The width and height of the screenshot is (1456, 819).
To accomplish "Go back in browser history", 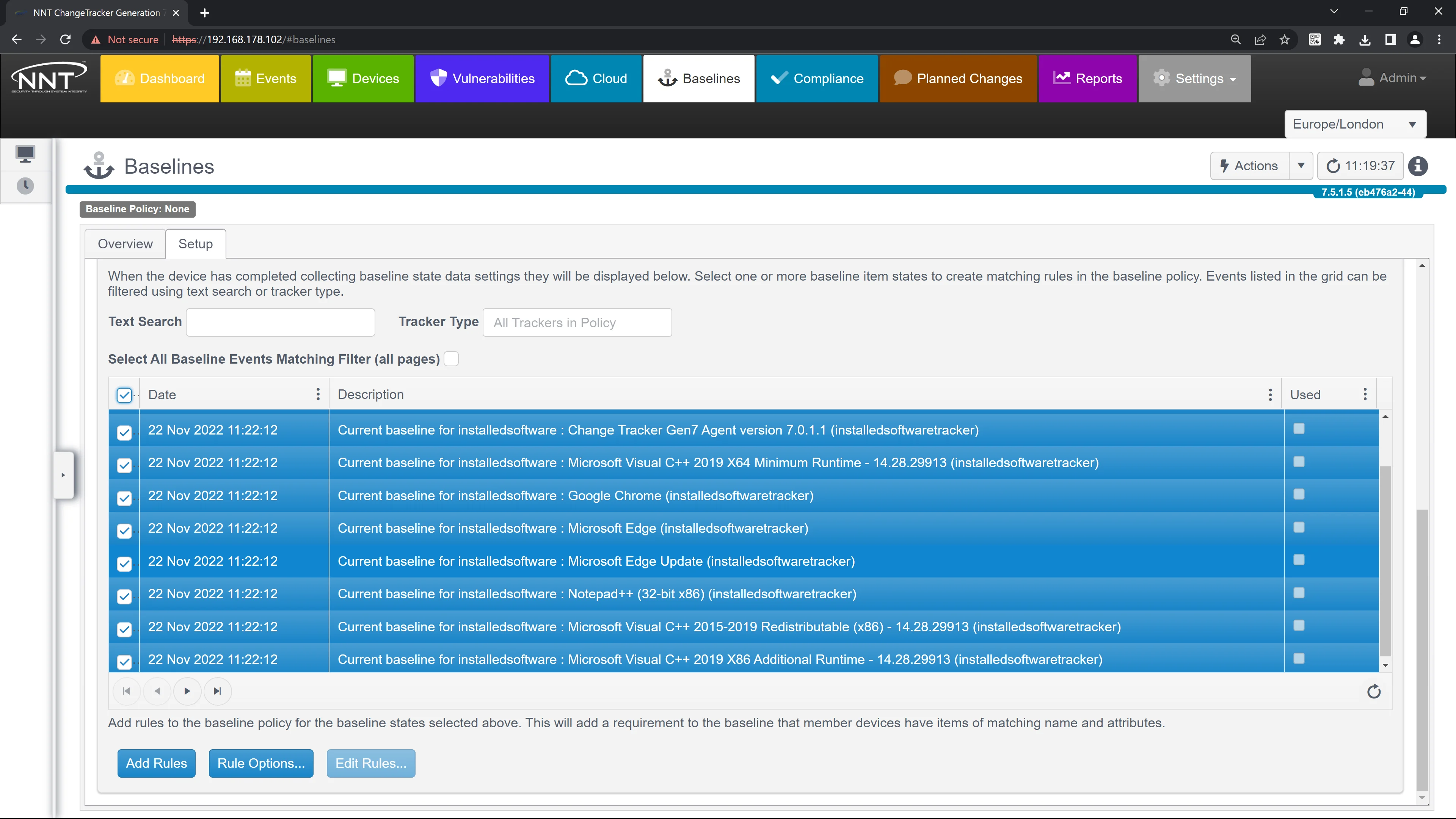I will pyautogui.click(x=16, y=39).
